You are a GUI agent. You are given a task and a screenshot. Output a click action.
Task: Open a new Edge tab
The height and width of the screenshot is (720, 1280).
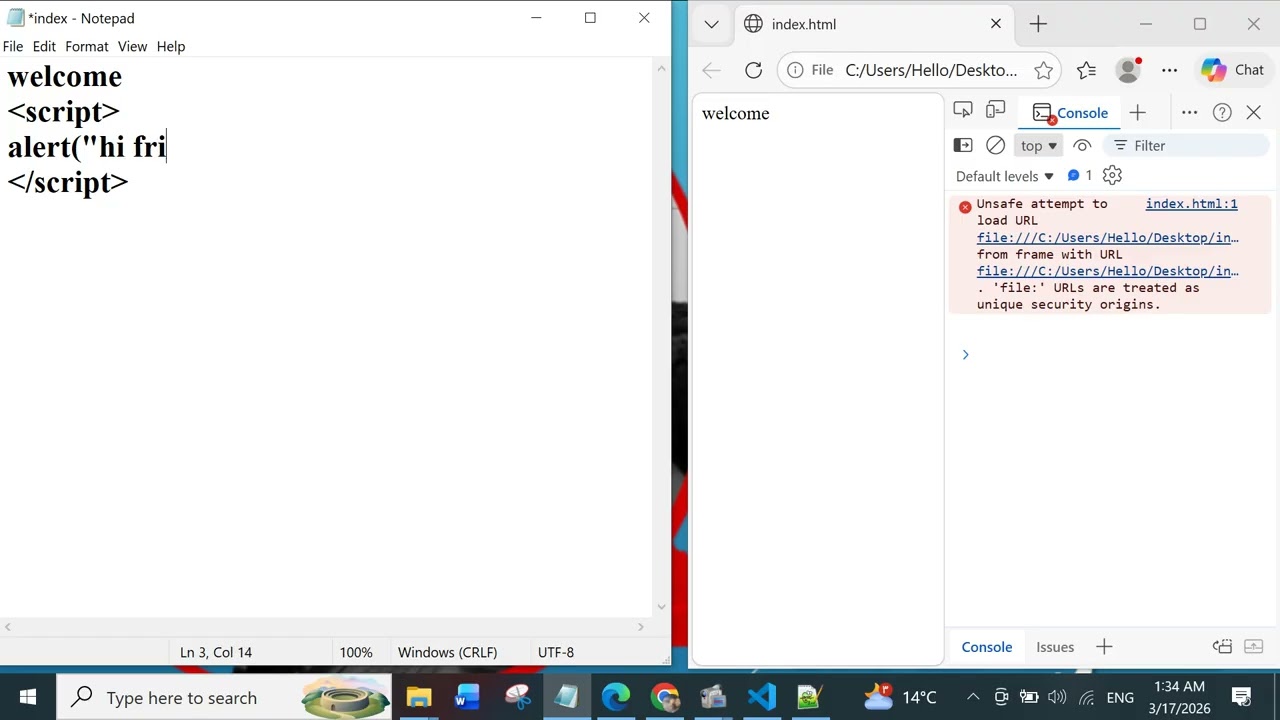pos(1038,24)
